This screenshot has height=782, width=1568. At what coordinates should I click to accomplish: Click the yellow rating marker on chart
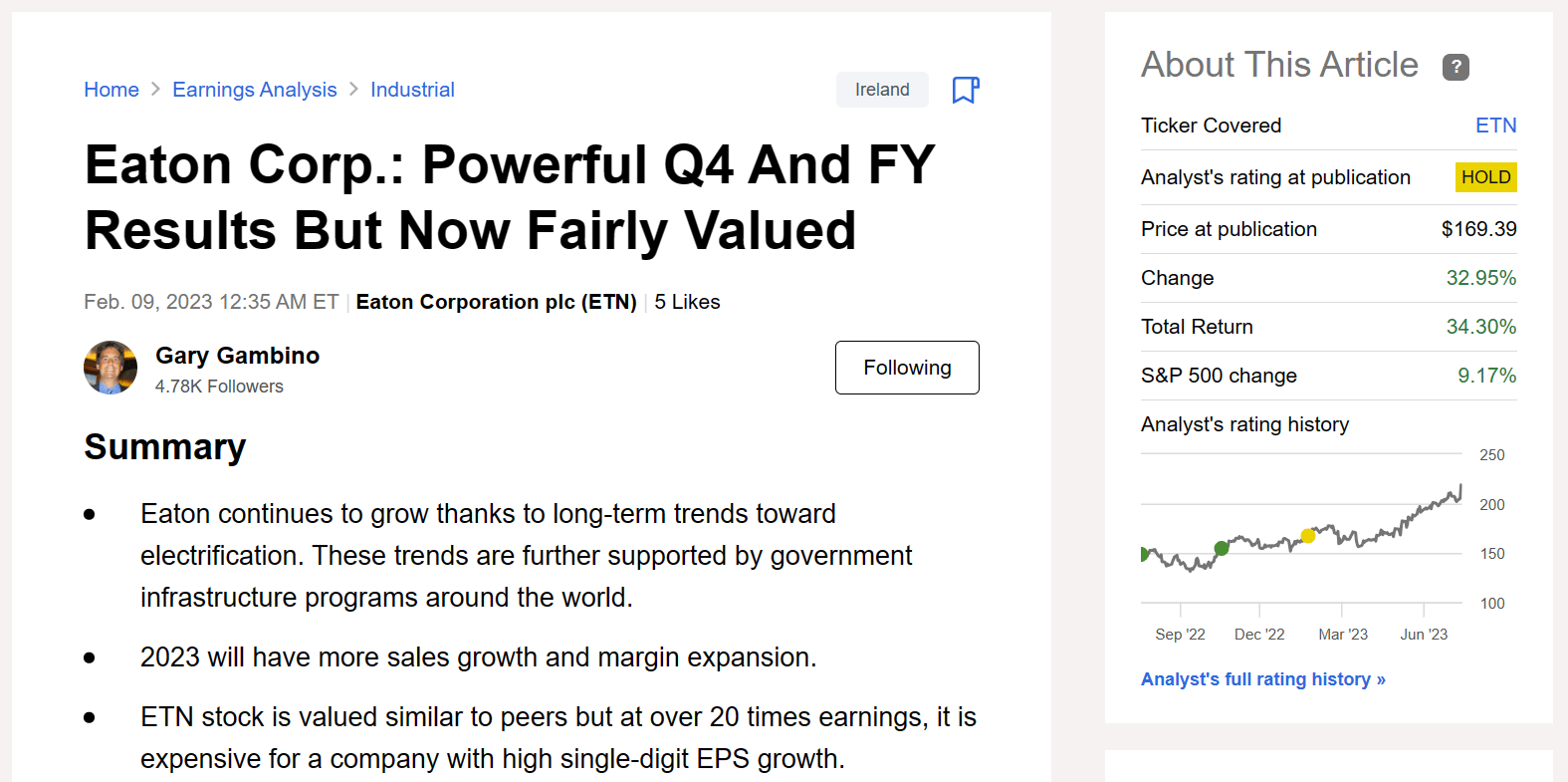pos(1308,536)
